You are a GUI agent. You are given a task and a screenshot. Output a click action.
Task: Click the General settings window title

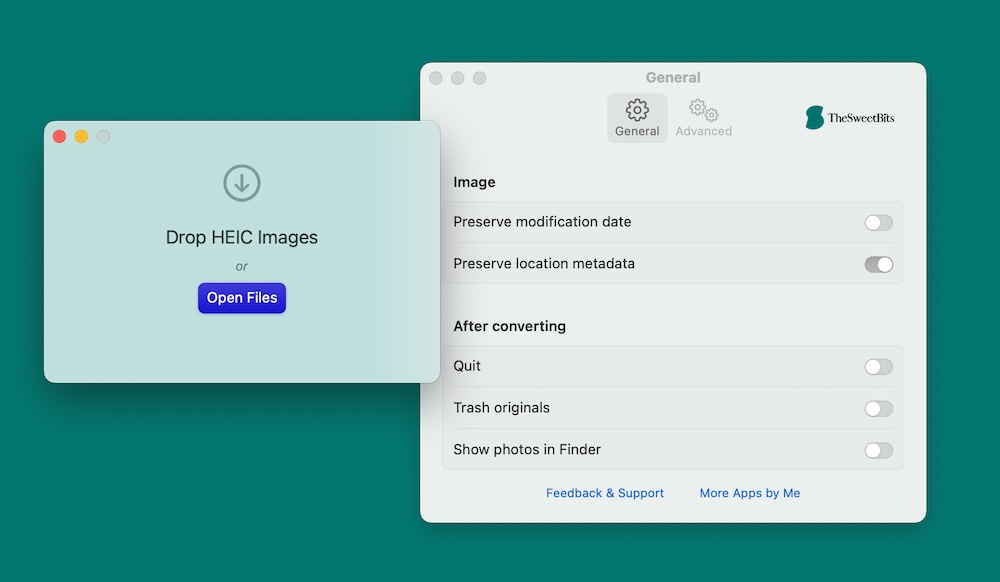pyautogui.click(x=673, y=78)
